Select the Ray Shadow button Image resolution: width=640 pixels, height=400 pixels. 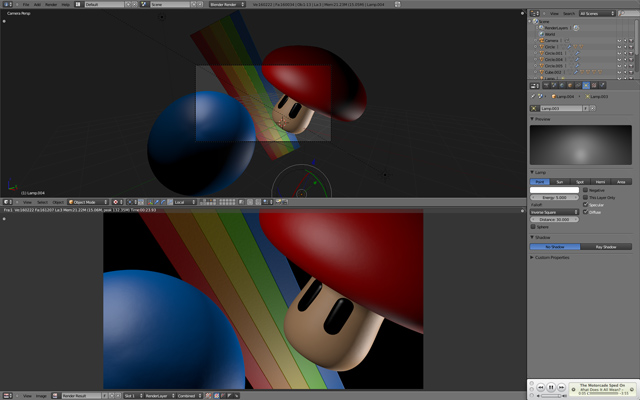[x=607, y=246]
